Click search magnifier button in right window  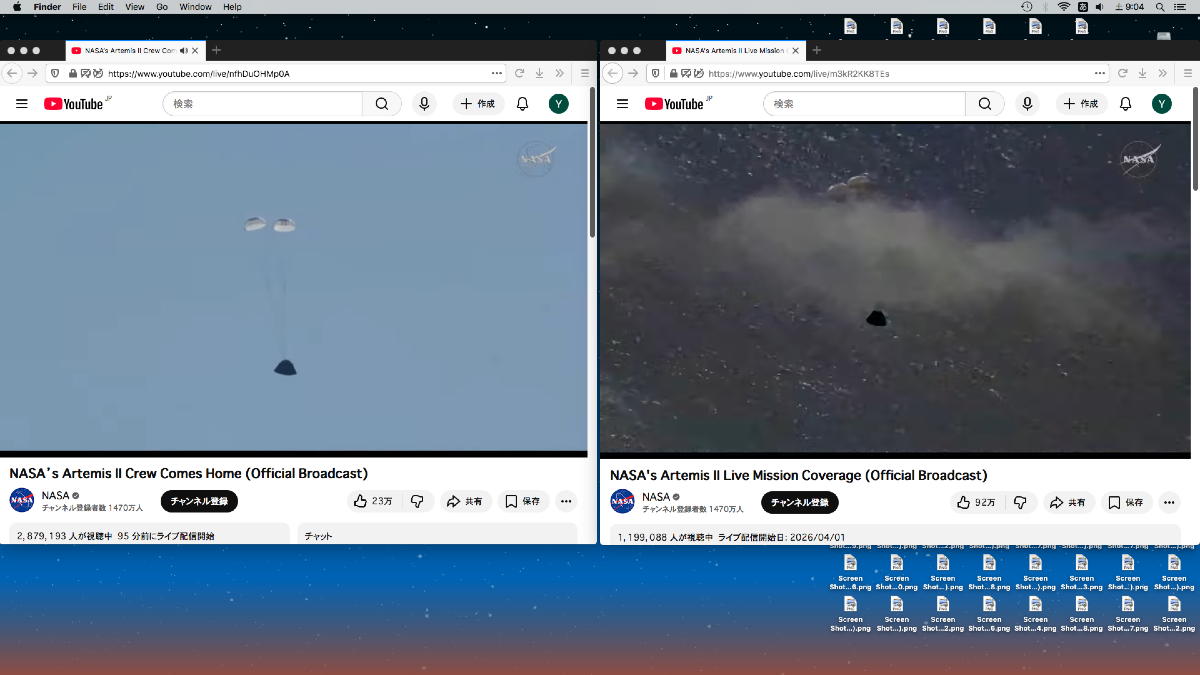pos(985,104)
